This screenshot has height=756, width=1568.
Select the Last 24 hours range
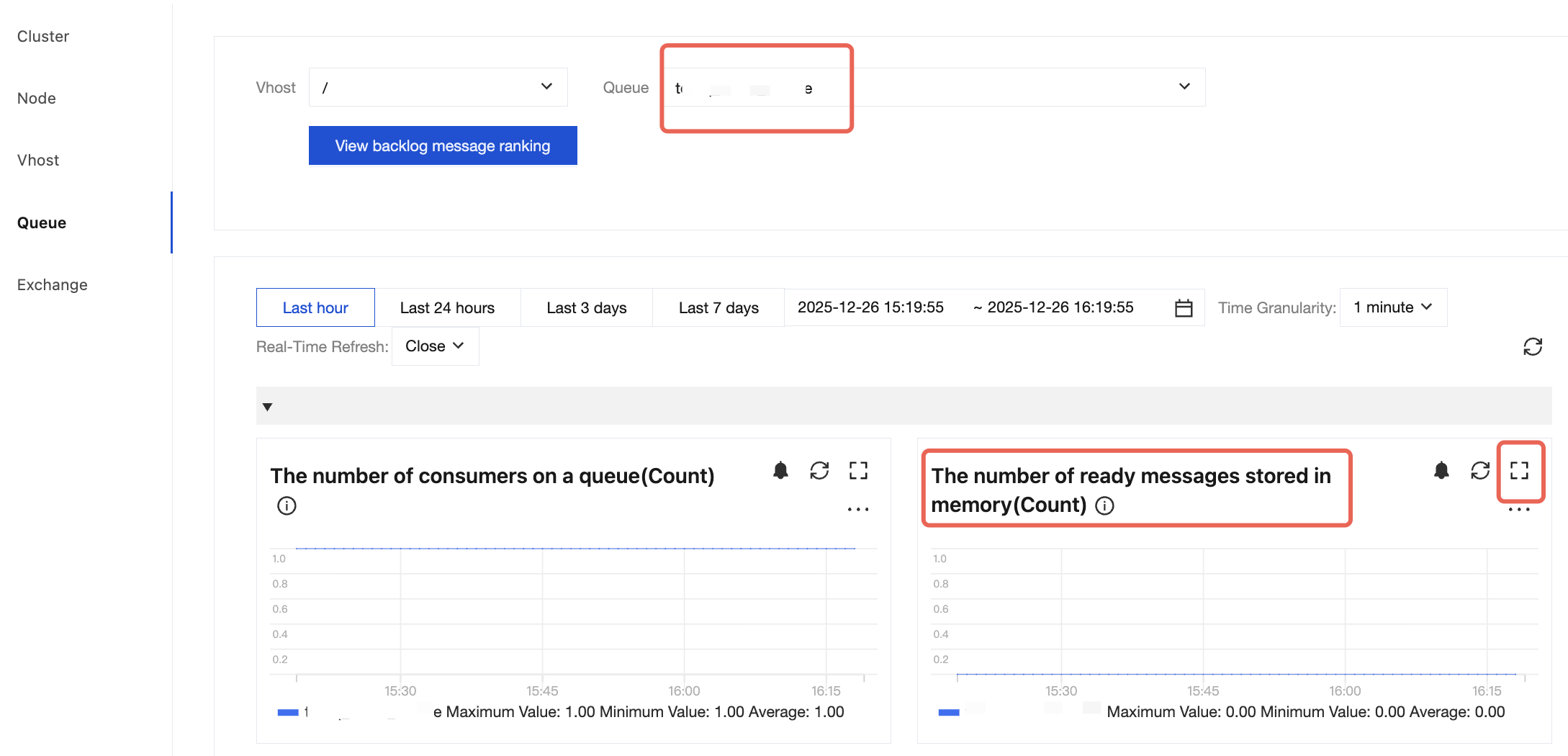pos(447,308)
